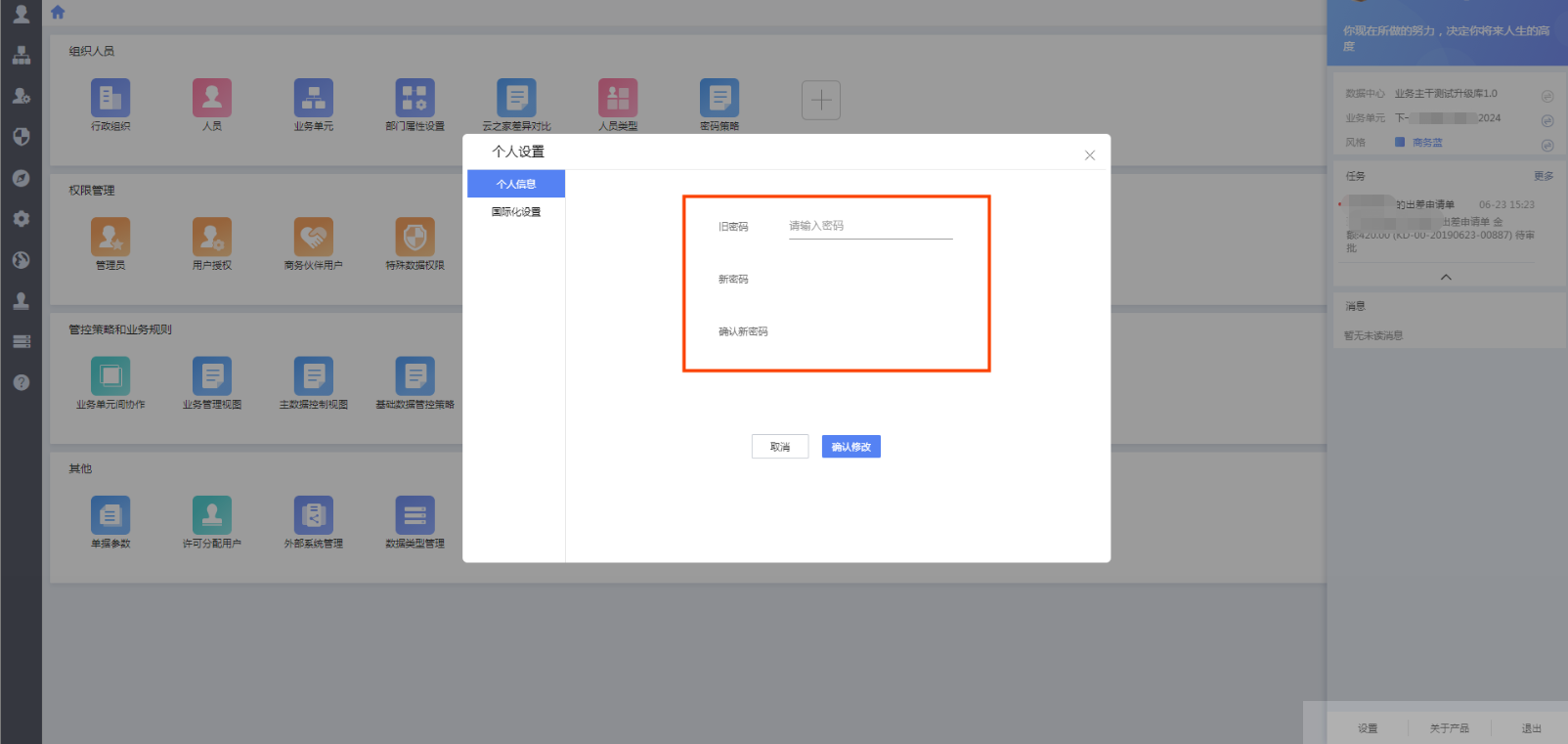The image size is (1568, 744).
Task: Open 主数据控制视图 icon
Action: coord(314,376)
